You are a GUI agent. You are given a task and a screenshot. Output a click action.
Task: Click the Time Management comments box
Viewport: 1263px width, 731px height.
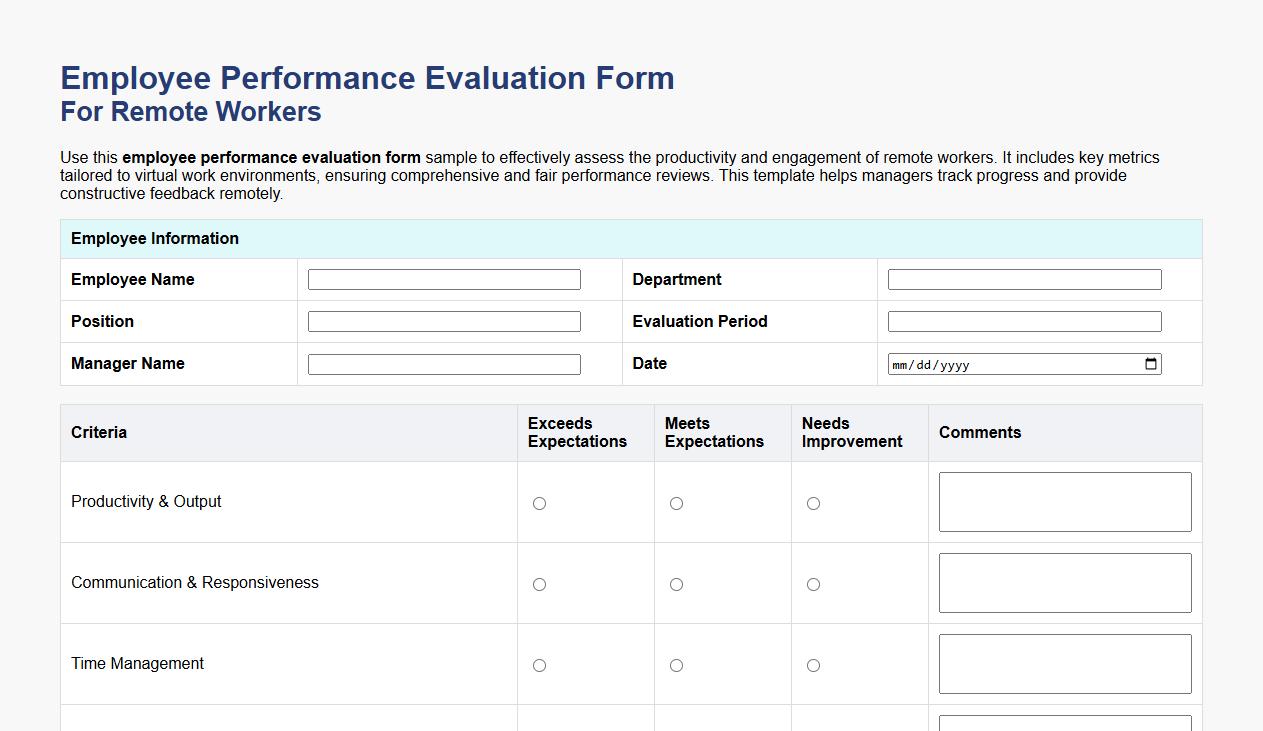pos(1064,663)
